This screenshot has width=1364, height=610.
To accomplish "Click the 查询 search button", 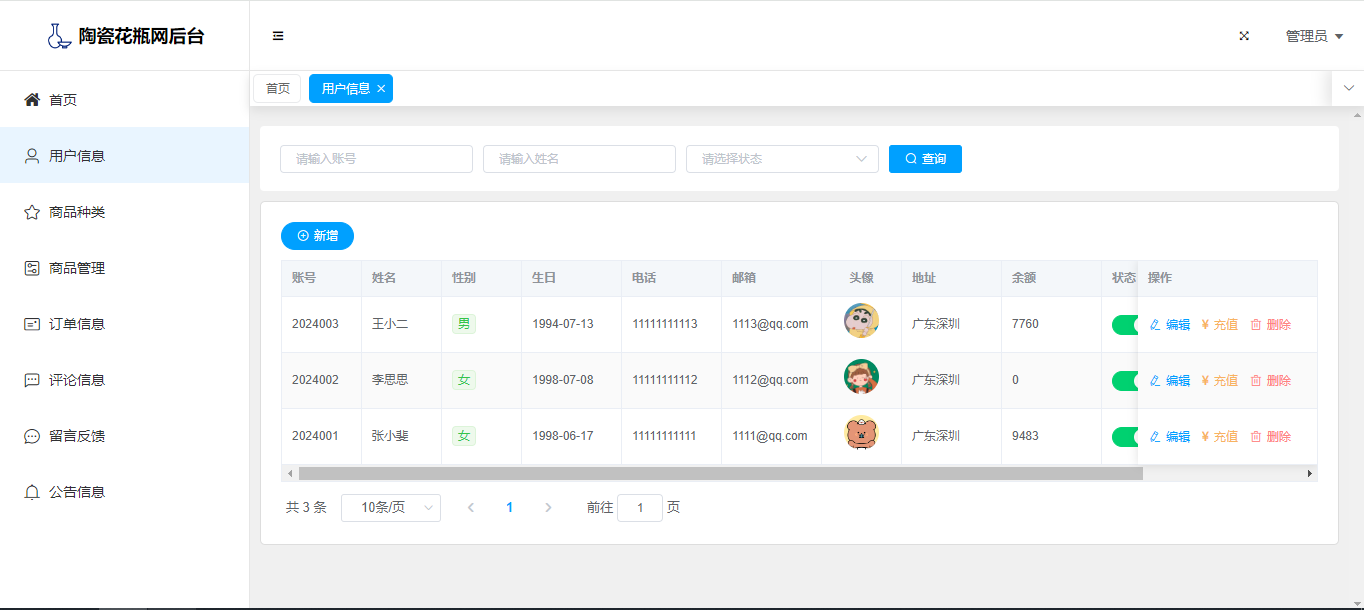I will click(925, 159).
